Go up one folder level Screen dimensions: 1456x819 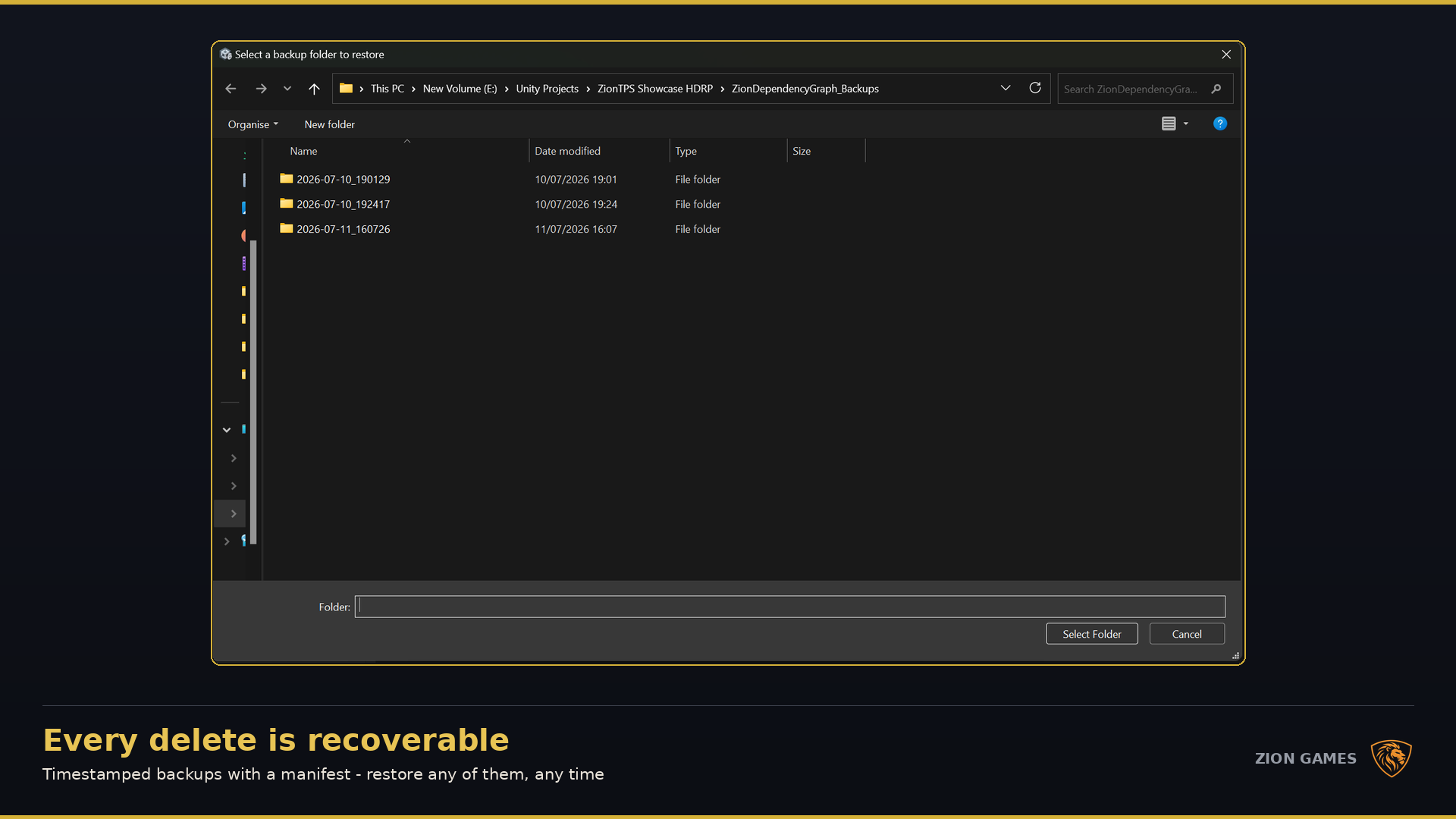(314, 89)
